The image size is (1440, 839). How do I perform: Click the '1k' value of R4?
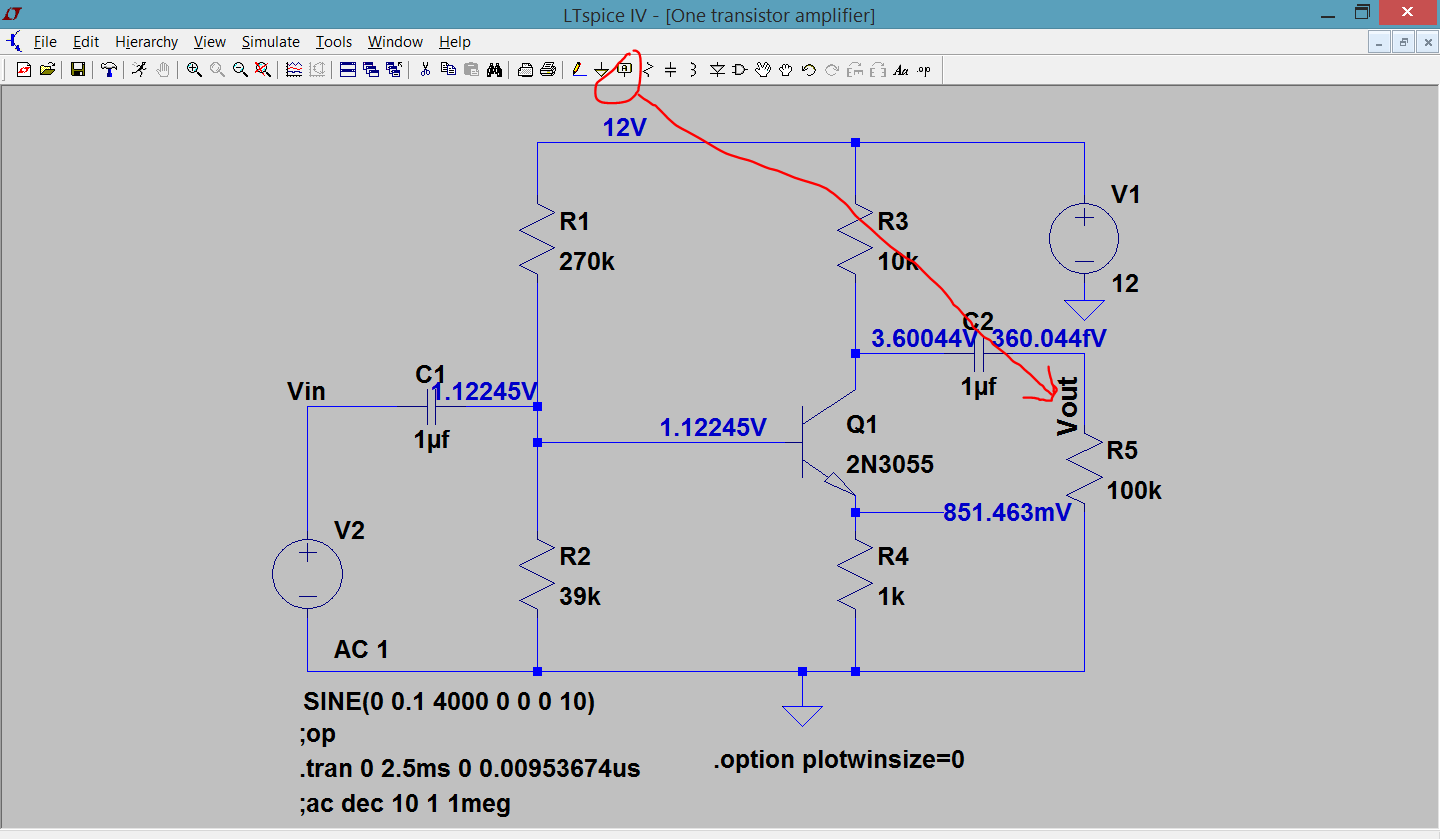coord(891,597)
